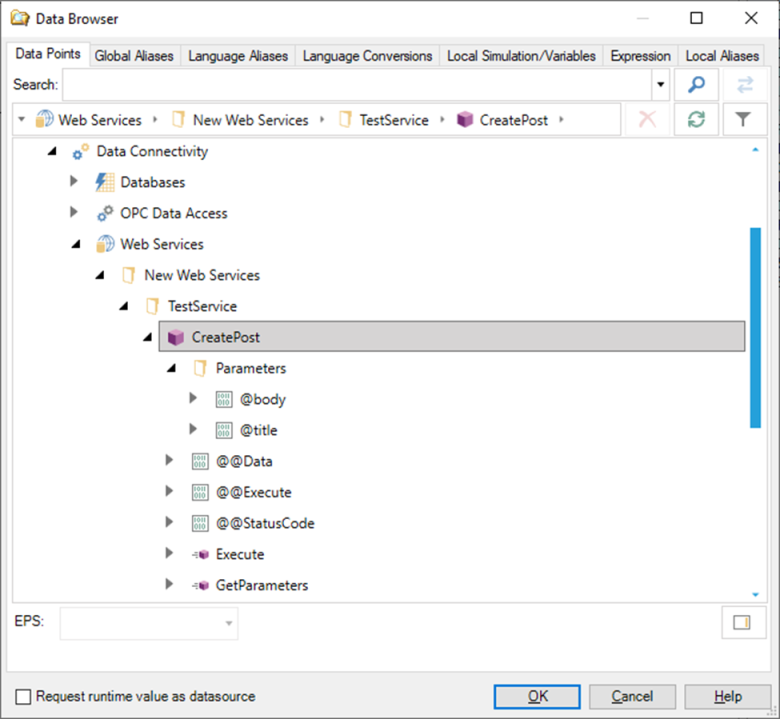The image size is (780, 719).
Task: Open the Language Conversions tab
Action: point(368,56)
